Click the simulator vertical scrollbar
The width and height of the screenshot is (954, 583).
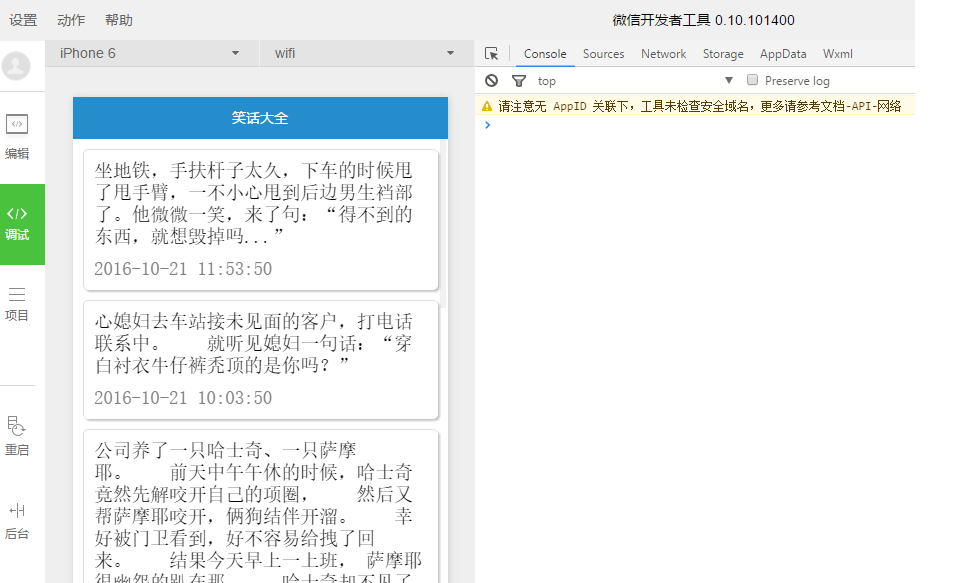click(x=444, y=224)
